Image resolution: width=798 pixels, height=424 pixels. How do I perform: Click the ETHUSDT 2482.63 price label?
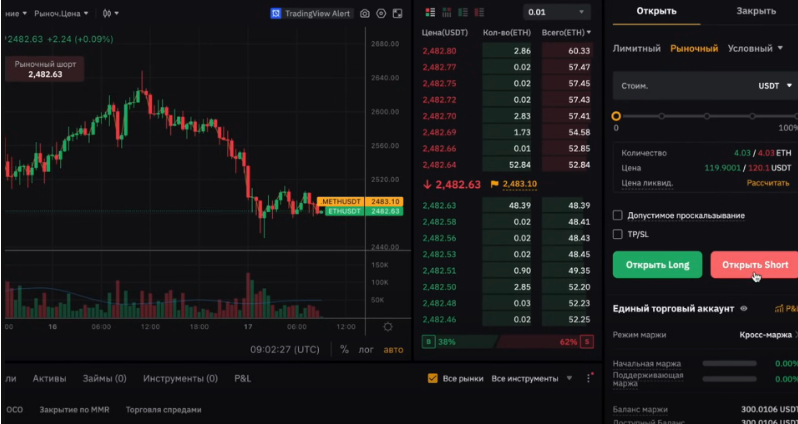(x=364, y=211)
